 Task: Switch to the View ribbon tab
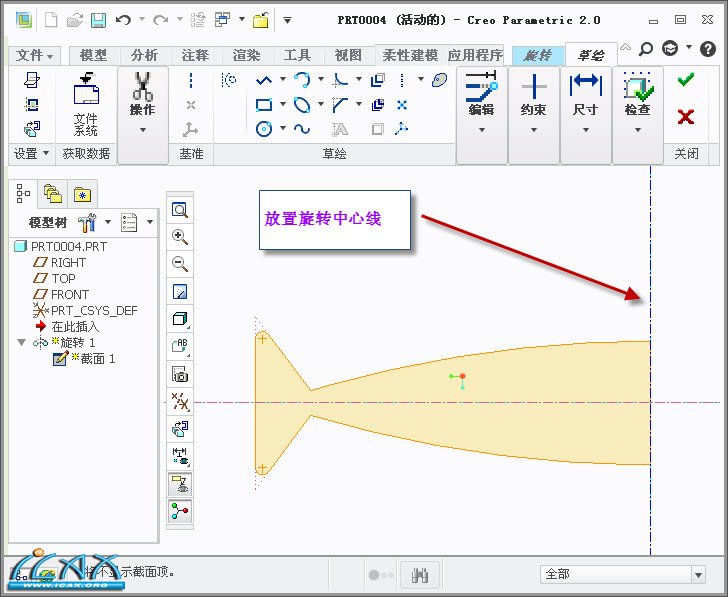click(x=348, y=56)
